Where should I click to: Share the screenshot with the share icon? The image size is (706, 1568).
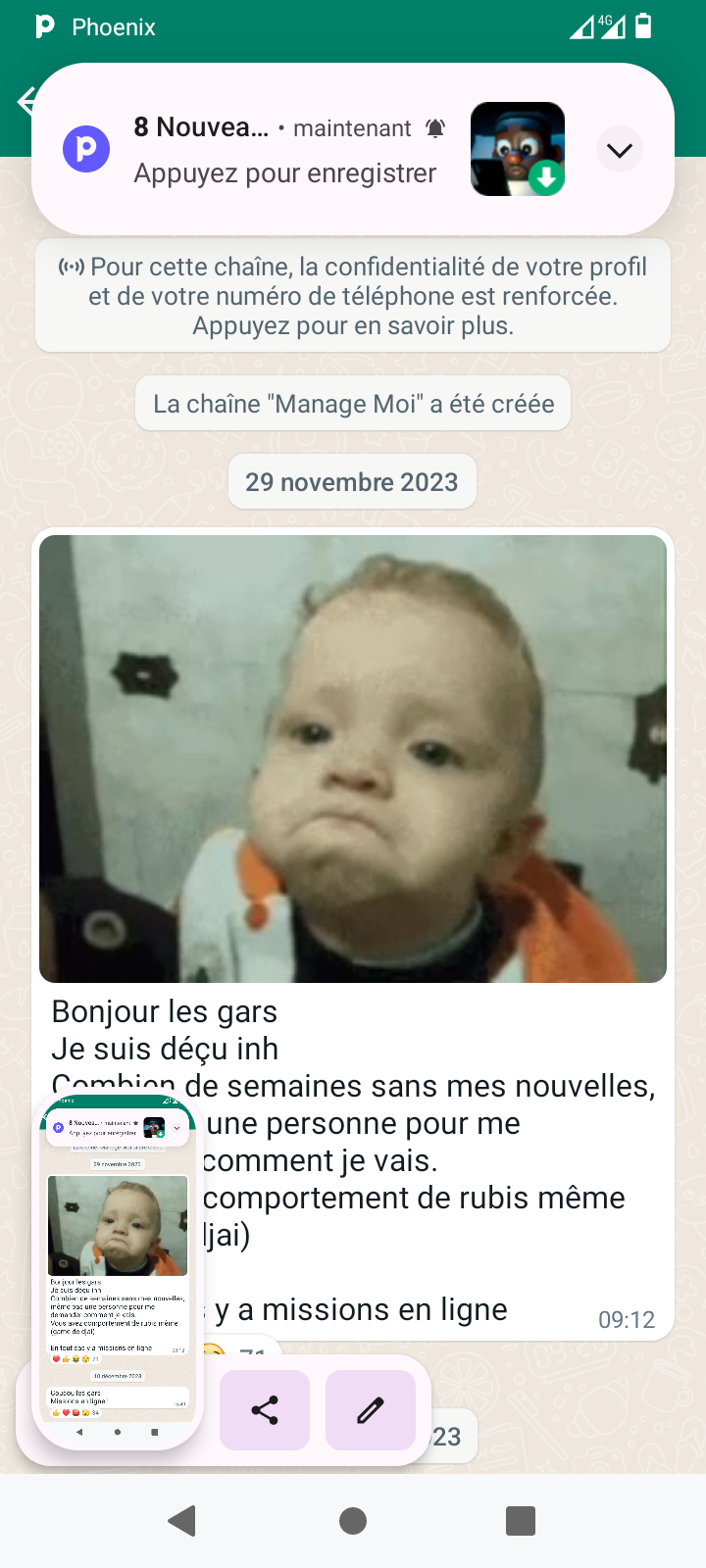point(265,1410)
